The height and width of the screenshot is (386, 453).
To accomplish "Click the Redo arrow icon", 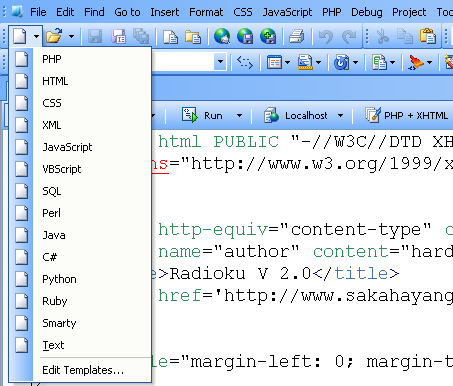I will coord(349,36).
